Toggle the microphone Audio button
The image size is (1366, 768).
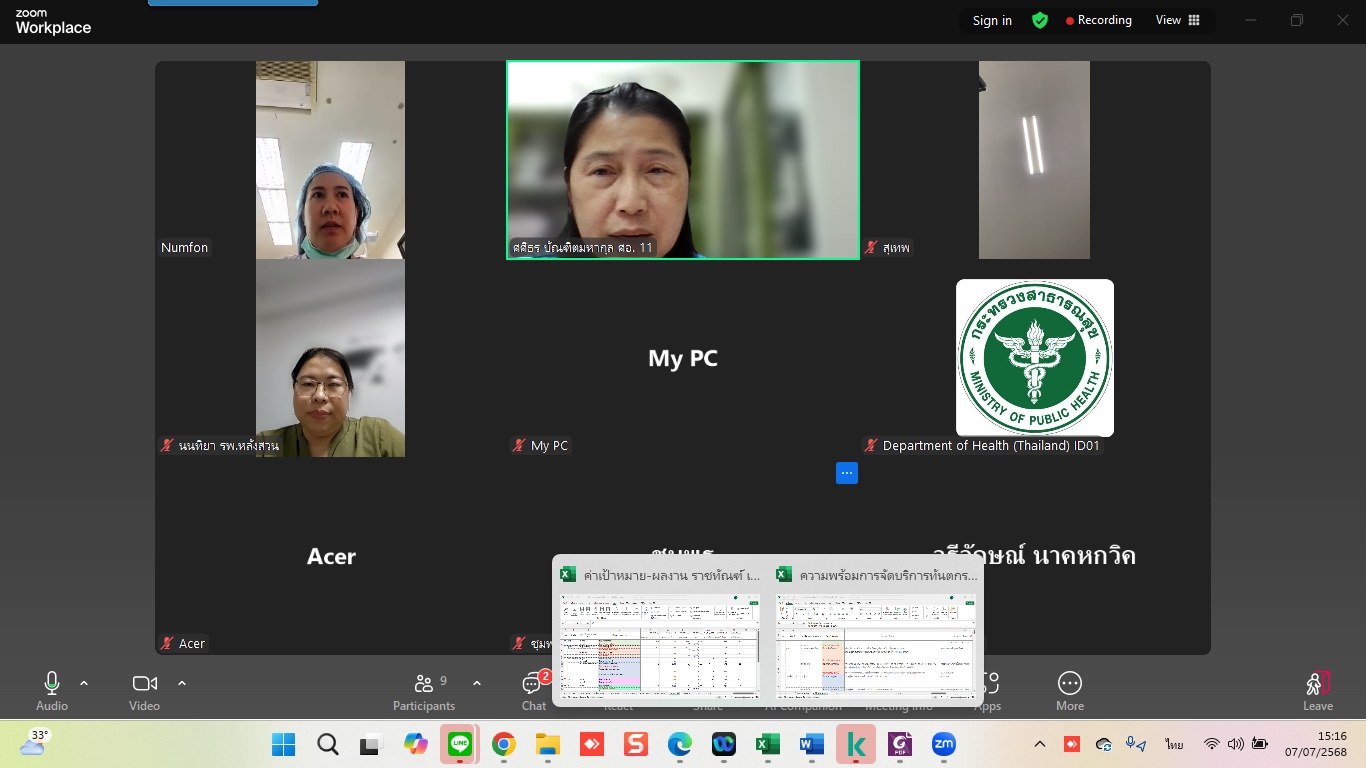point(52,691)
